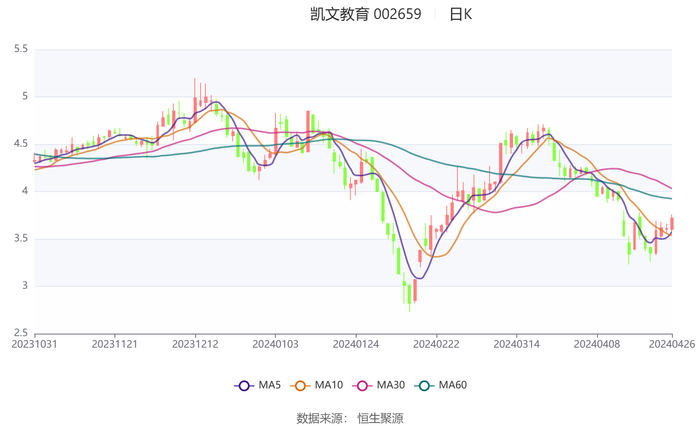Image resolution: width=700 pixels, height=426 pixels.
Task: Click the teal MA60 legend marker
Action: click(424, 385)
